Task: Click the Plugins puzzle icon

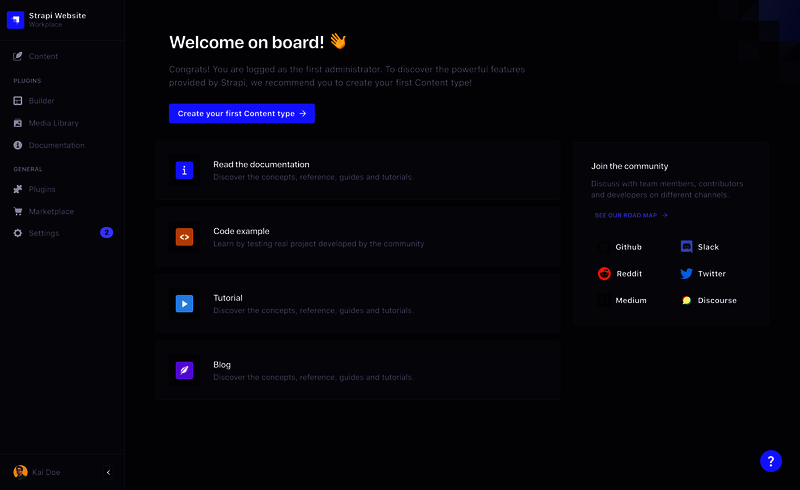Action: point(18,189)
